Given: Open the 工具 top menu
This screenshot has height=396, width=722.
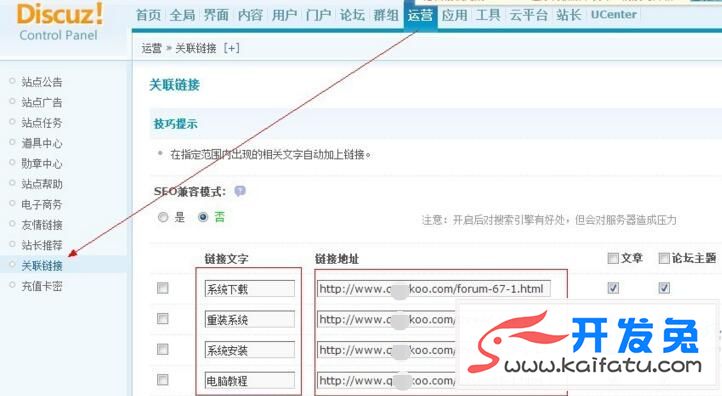Looking at the screenshot, I should click(x=488, y=15).
